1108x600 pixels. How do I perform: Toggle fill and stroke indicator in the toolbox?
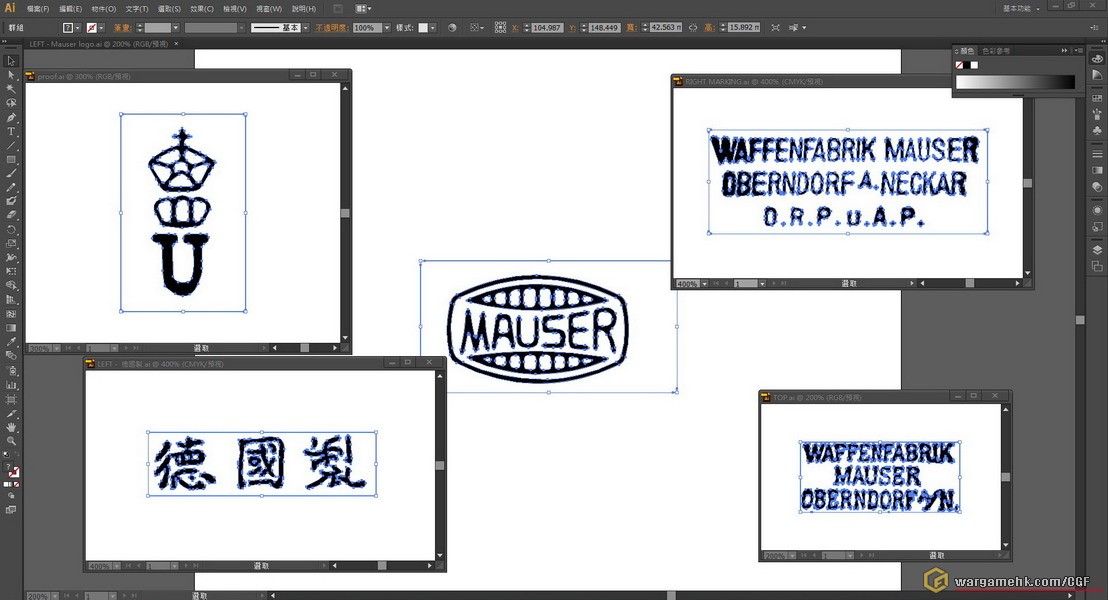pyautogui.click(x=13, y=470)
